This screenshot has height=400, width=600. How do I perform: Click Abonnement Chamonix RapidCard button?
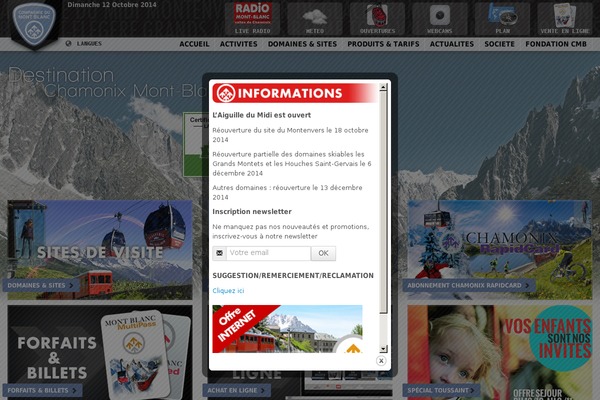469,286
